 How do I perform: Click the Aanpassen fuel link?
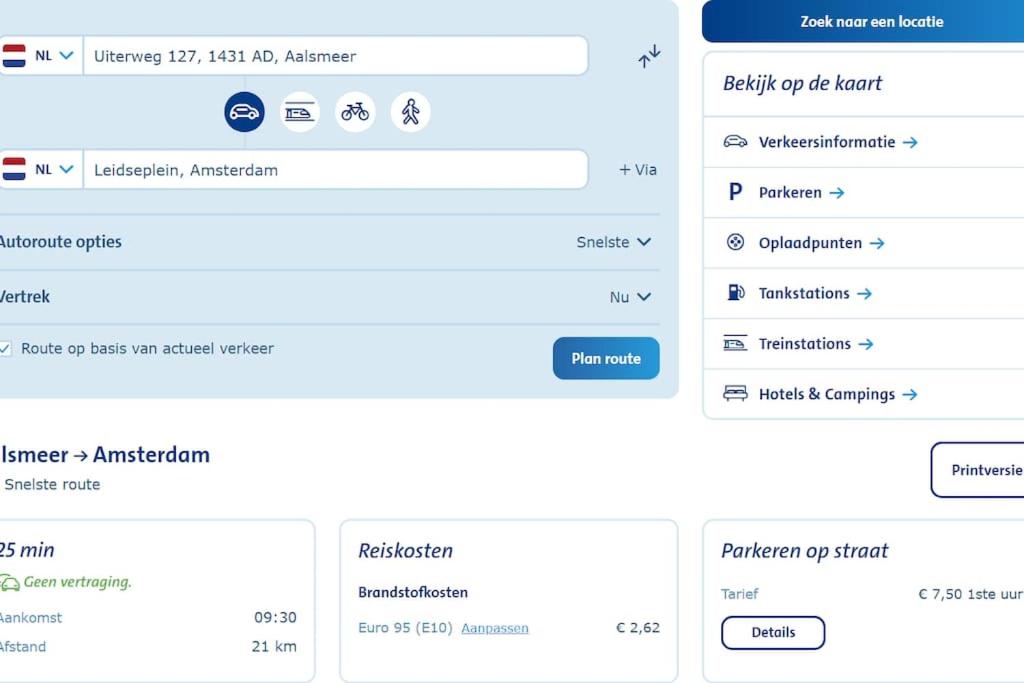click(495, 628)
